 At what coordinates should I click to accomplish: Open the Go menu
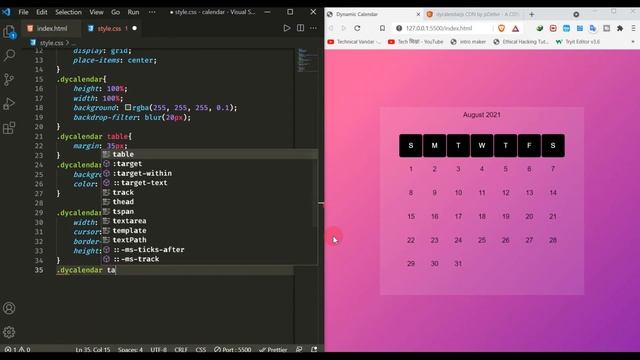tap(116, 12)
